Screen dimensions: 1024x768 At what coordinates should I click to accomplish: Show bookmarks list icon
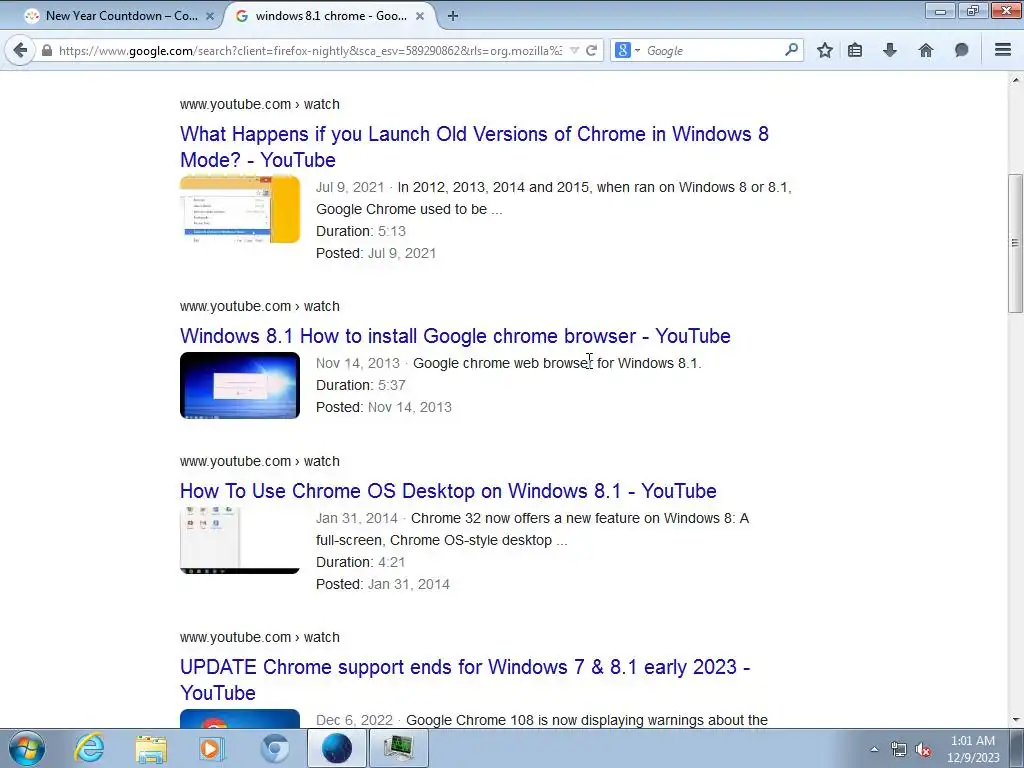point(855,50)
